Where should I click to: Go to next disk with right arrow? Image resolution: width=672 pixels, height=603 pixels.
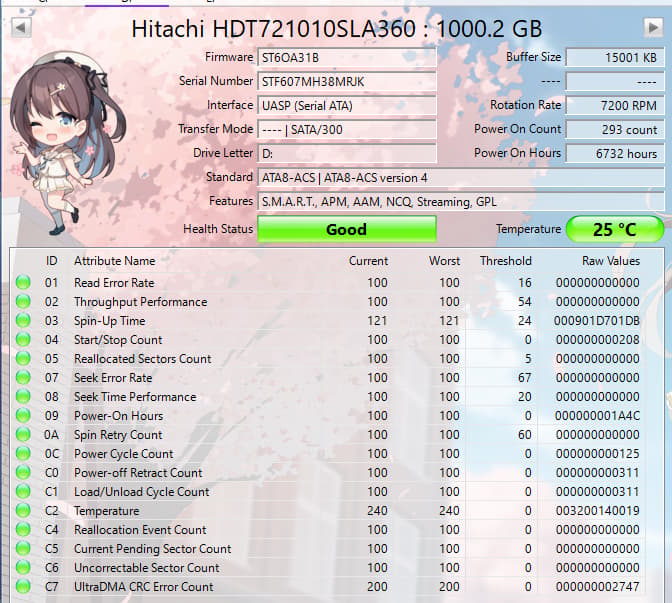tap(653, 28)
